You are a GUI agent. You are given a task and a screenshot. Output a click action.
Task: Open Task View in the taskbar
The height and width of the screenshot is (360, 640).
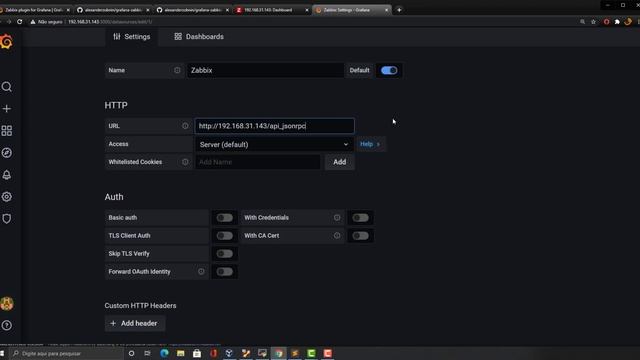point(147,353)
